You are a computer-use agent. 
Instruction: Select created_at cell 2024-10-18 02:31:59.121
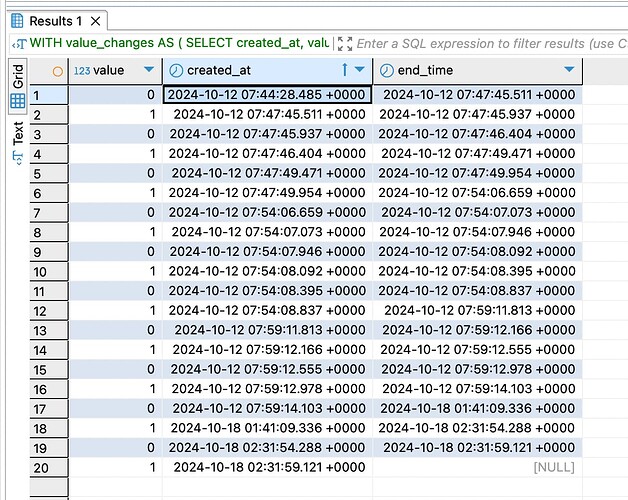[x=268, y=467]
